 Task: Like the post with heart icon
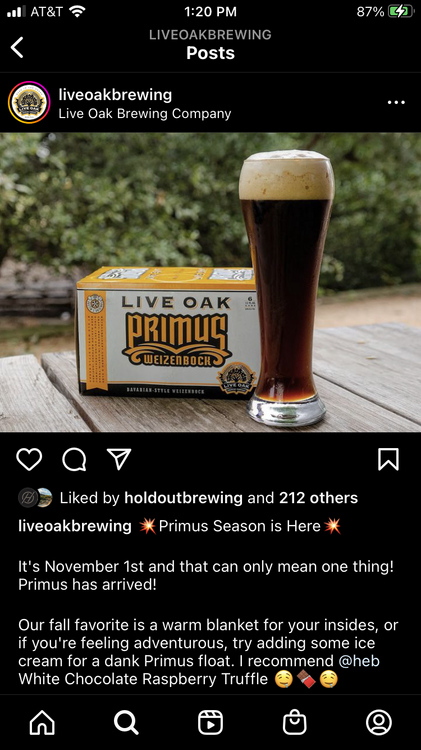pyautogui.click(x=29, y=460)
